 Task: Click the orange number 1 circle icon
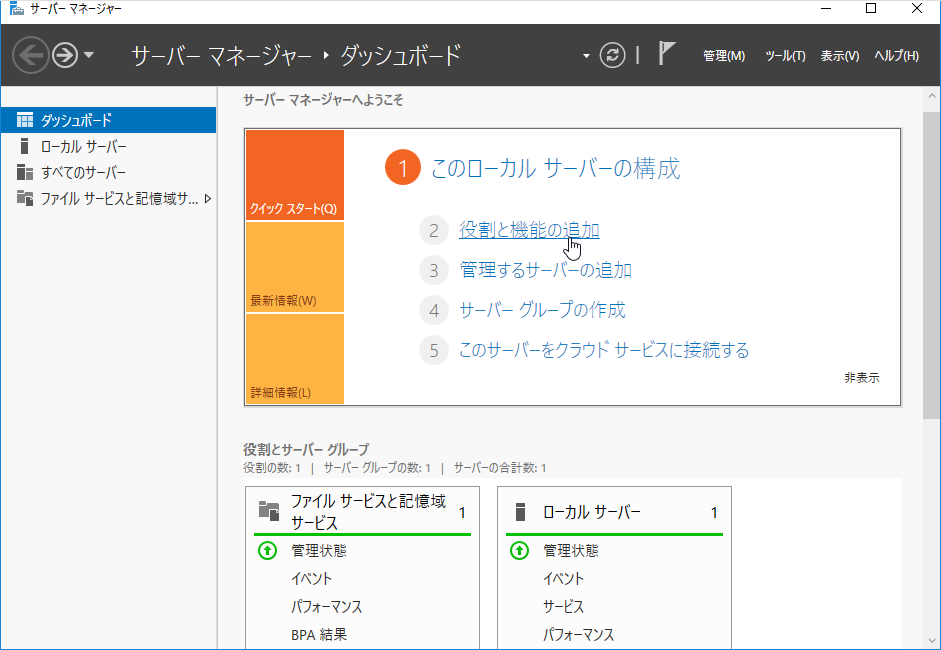pyautogui.click(x=403, y=169)
